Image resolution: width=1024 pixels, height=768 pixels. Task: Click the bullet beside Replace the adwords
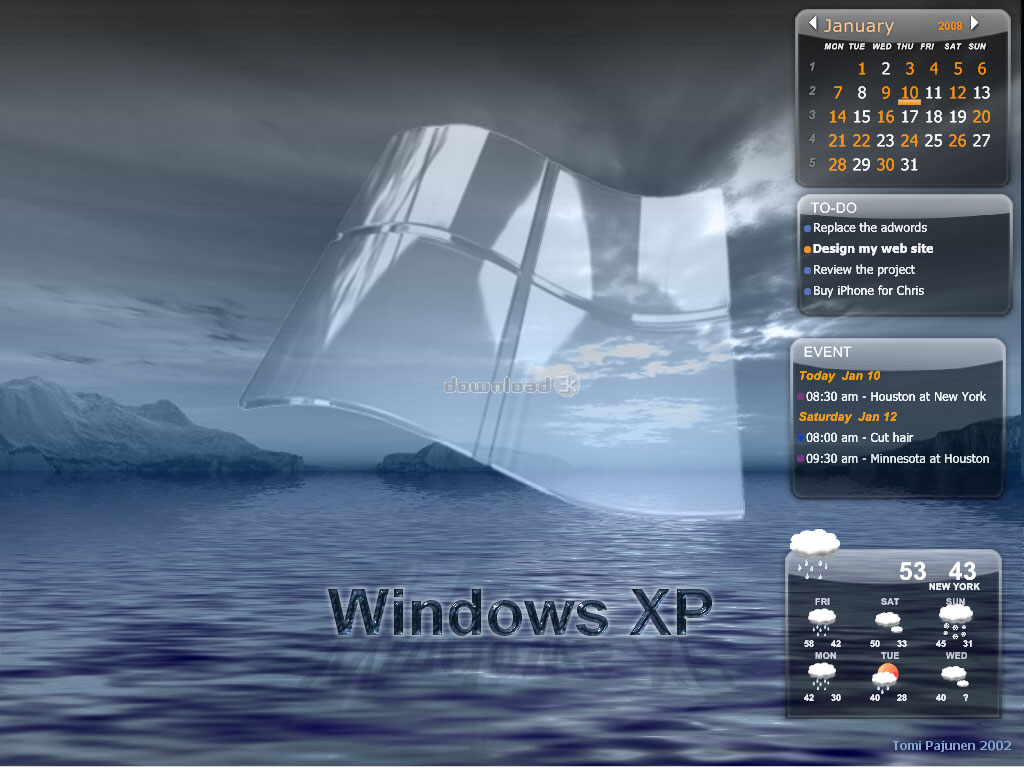pyautogui.click(x=808, y=229)
